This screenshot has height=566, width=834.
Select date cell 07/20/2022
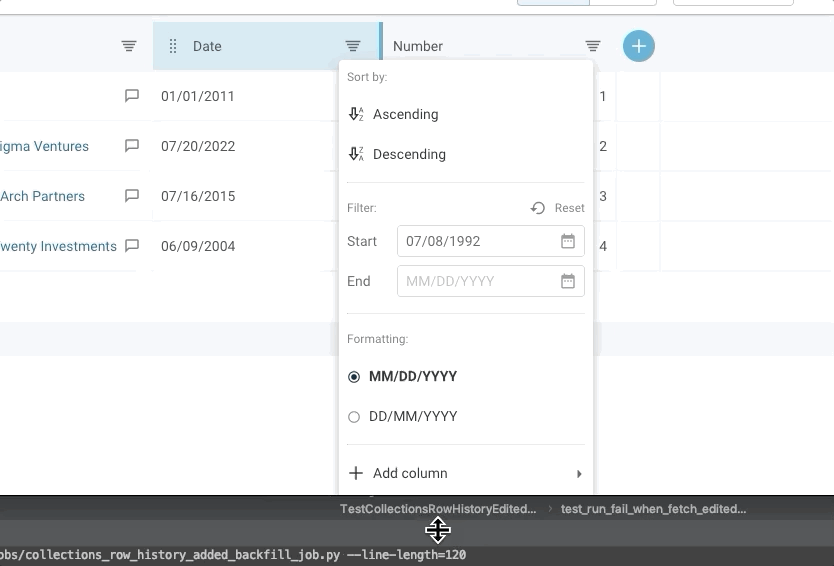click(198, 146)
